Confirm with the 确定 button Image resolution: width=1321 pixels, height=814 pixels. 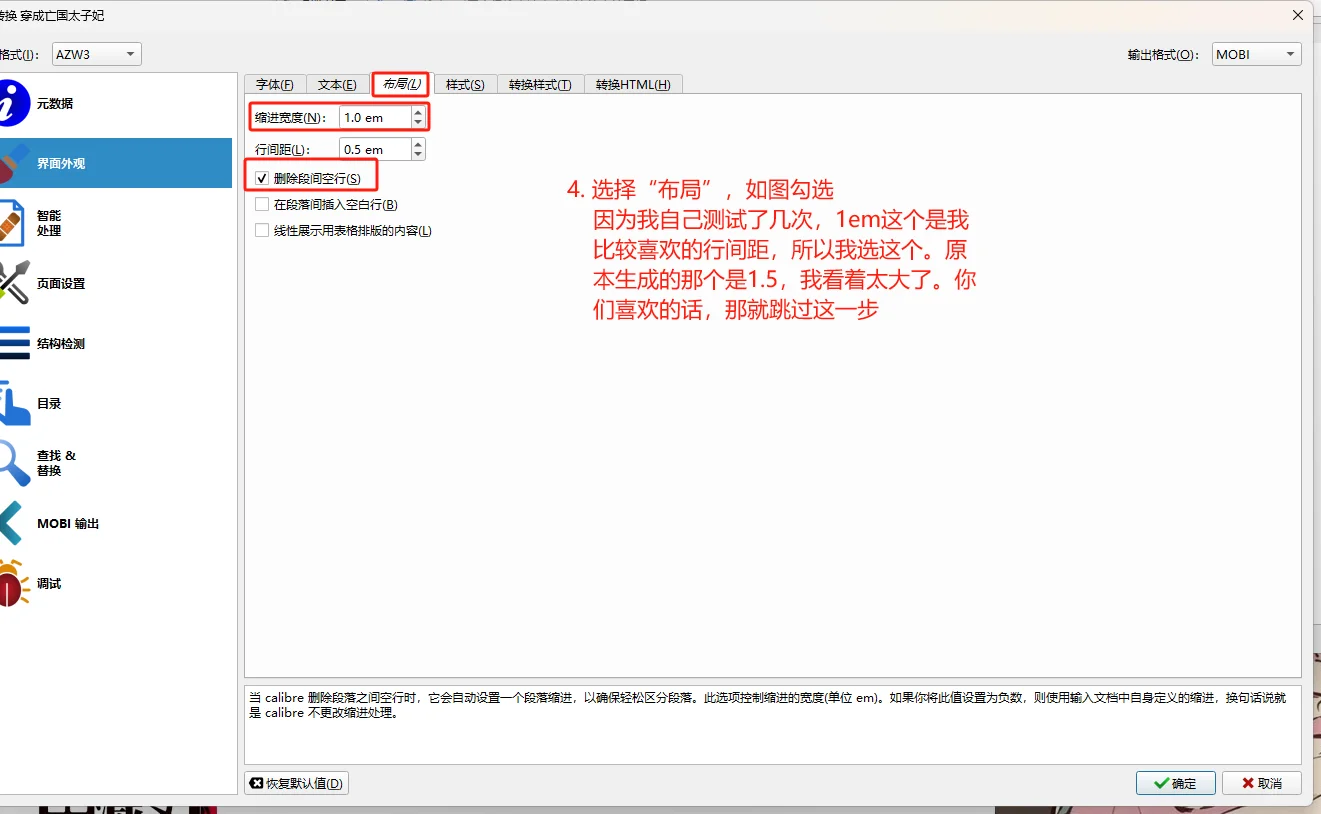point(1175,783)
